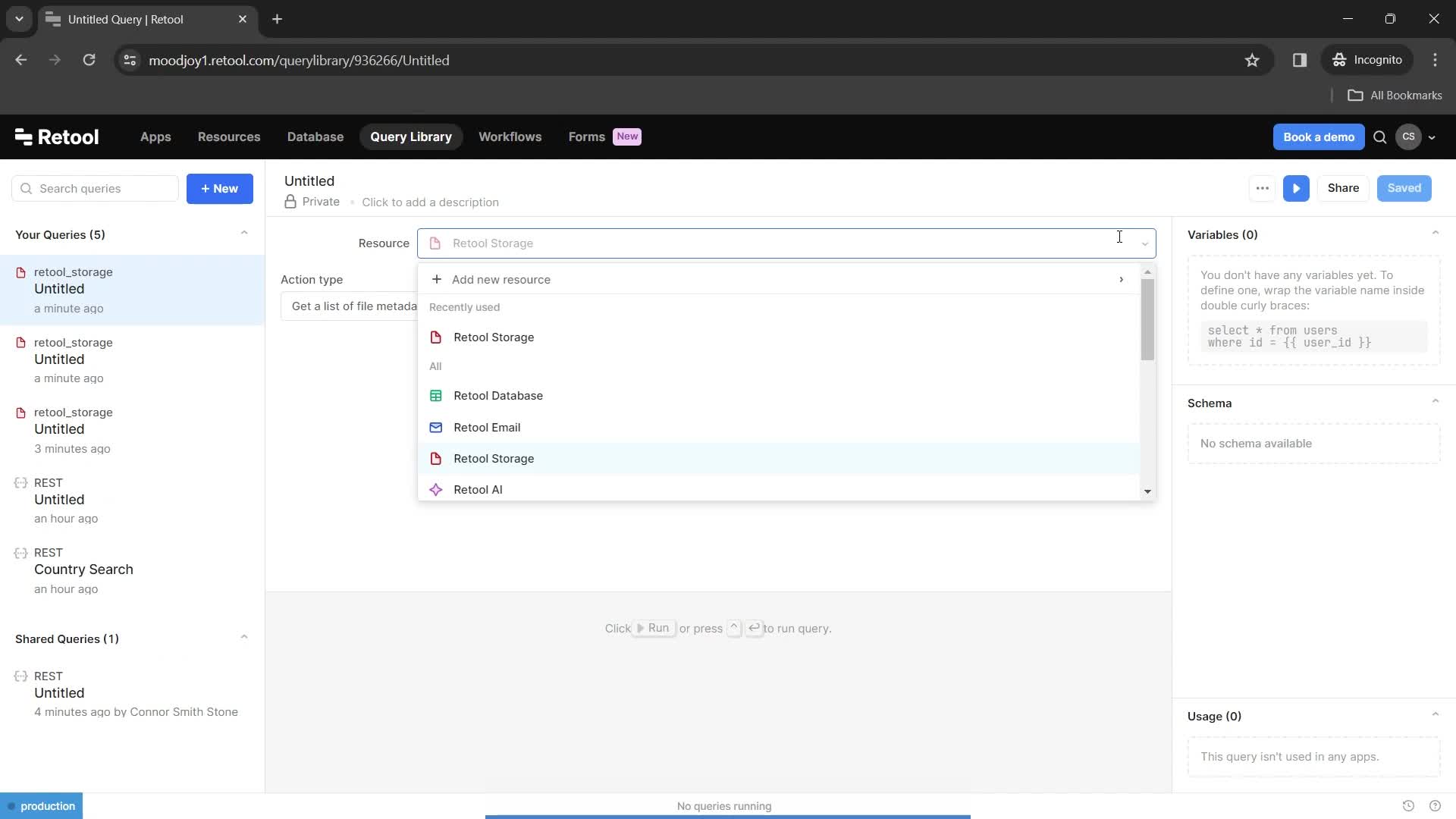
Task: Toggle the production environment indicator
Action: click(x=41, y=806)
